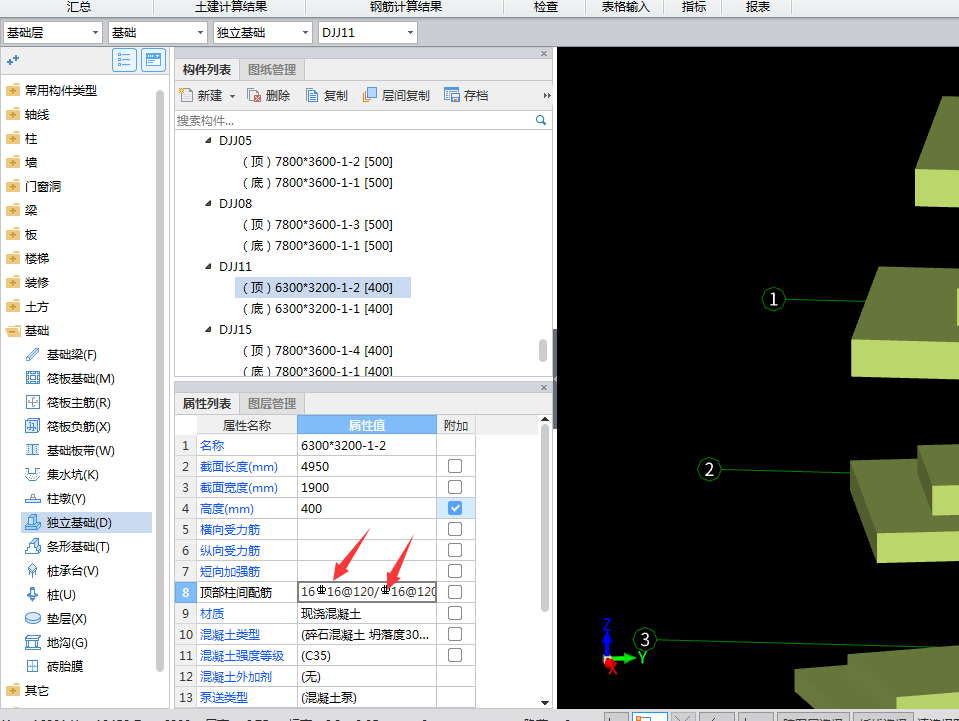Image resolution: width=959 pixels, height=721 pixels.
Task: Open the 报表 menu tab
Action: (x=758, y=7)
